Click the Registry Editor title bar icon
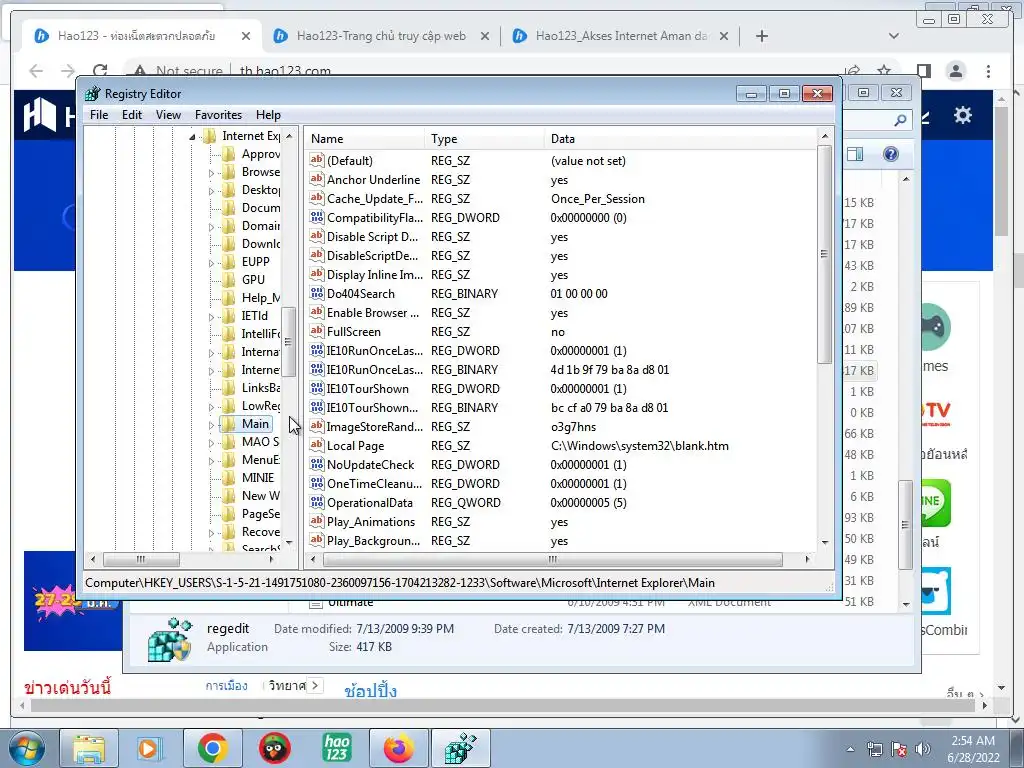 click(93, 94)
